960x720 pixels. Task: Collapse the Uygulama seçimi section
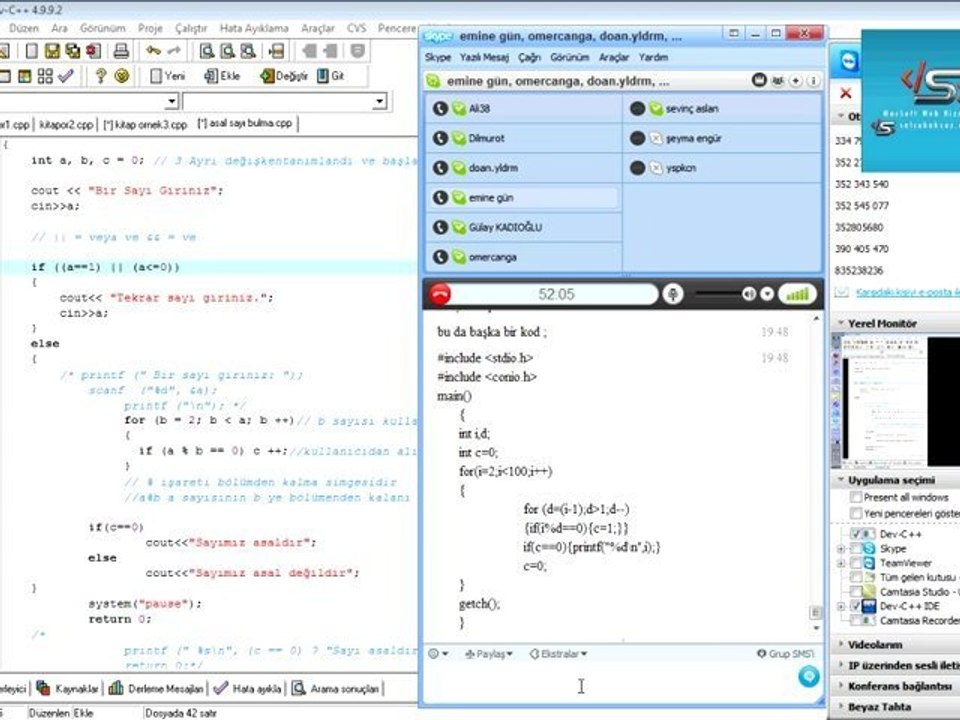pos(842,480)
